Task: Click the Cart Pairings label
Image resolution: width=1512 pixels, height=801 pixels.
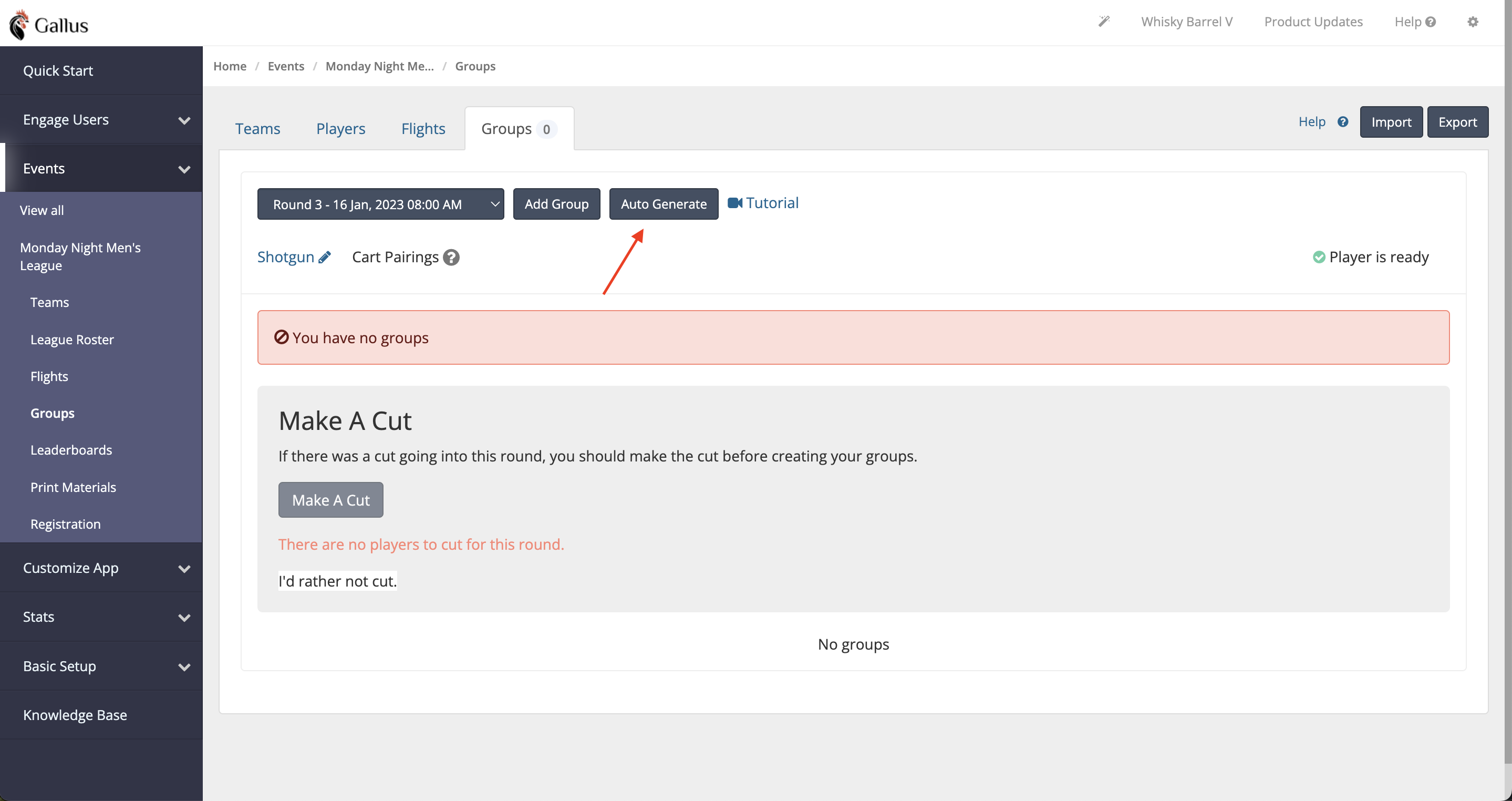Action: tap(395, 257)
